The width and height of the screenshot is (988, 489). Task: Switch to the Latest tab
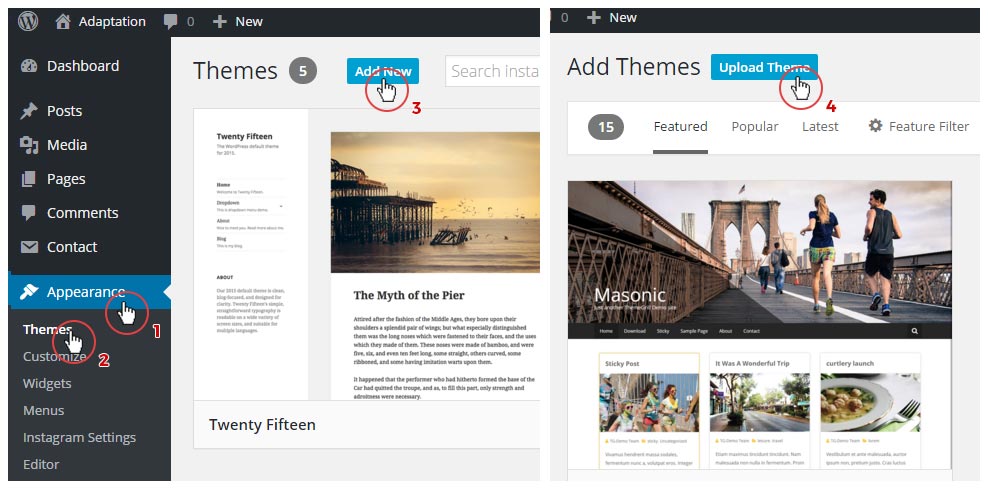coord(820,126)
